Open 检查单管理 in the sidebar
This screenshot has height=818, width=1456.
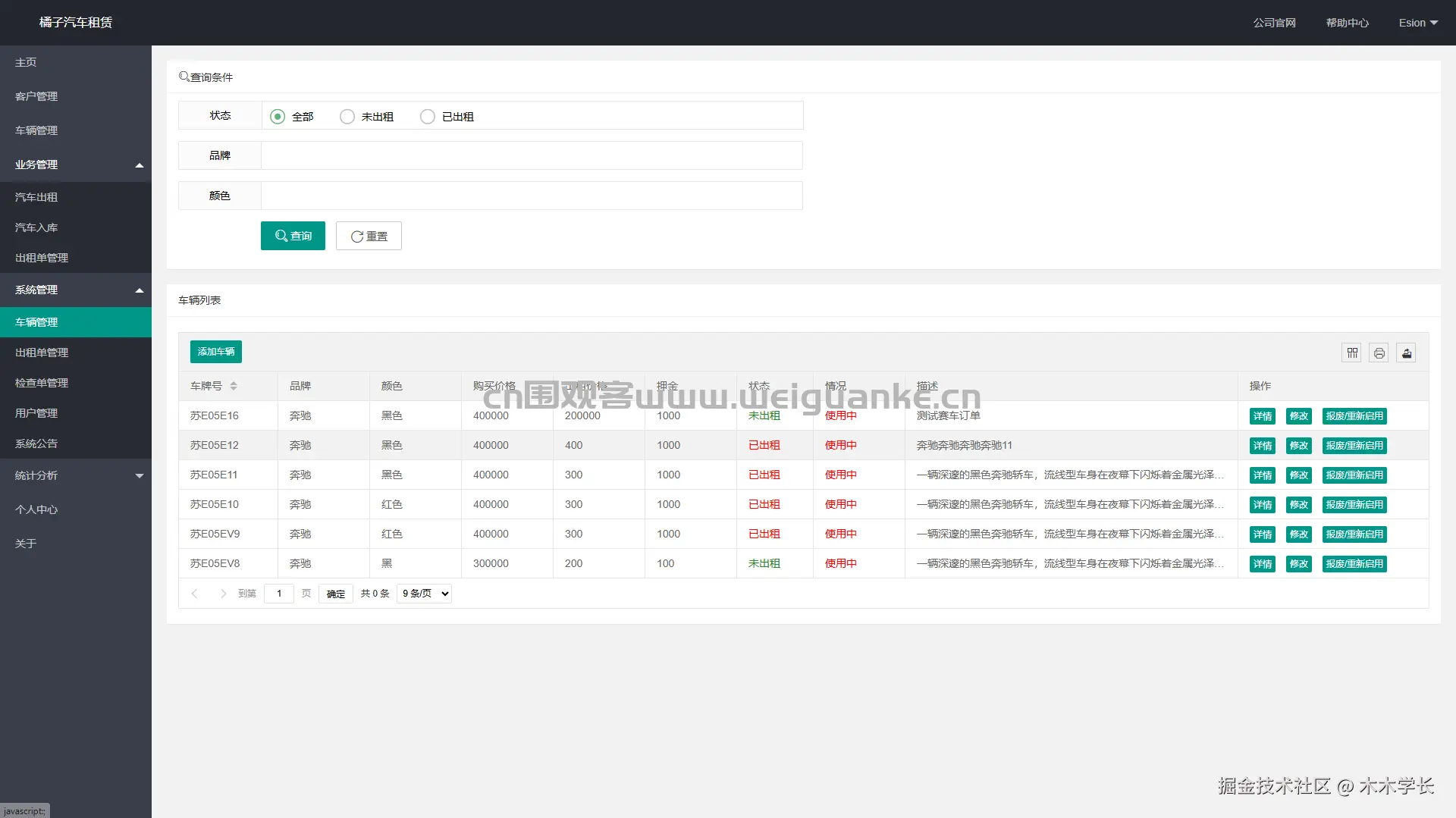(x=76, y=383)
